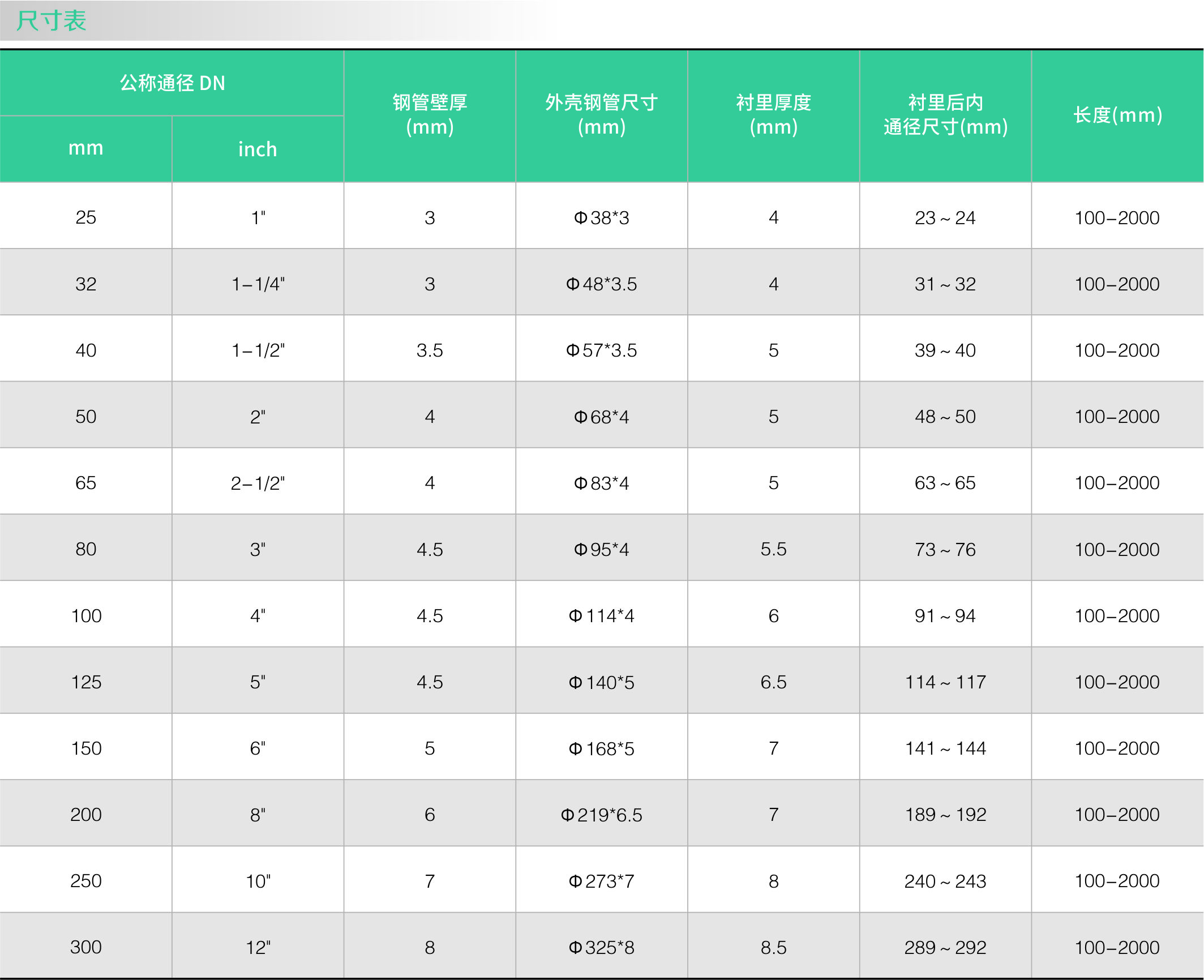Click the 钢管壁厚 column header
1204x980 pixels.
coord(430,114)
